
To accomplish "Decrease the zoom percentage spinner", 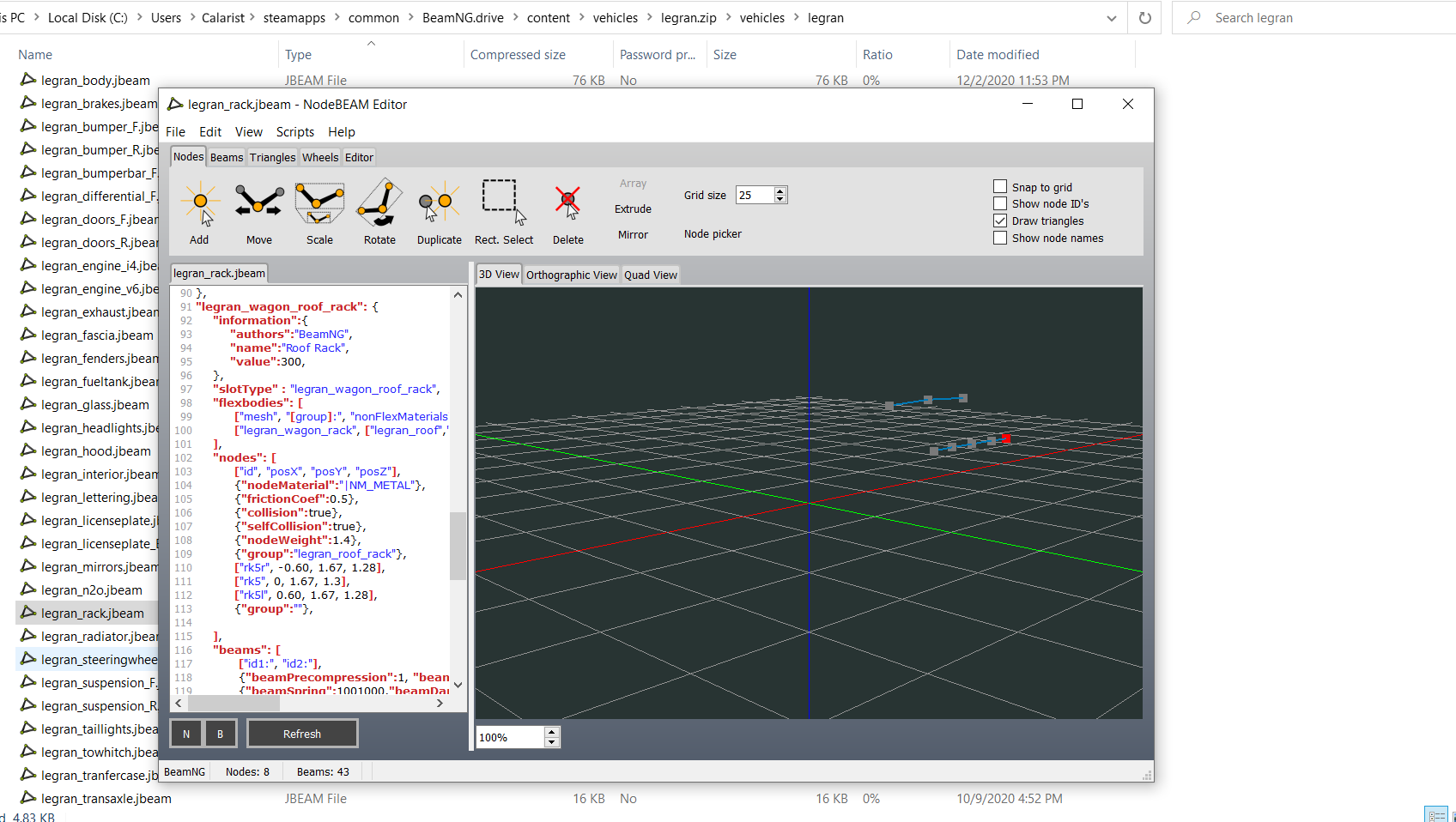I will [552, 742].
